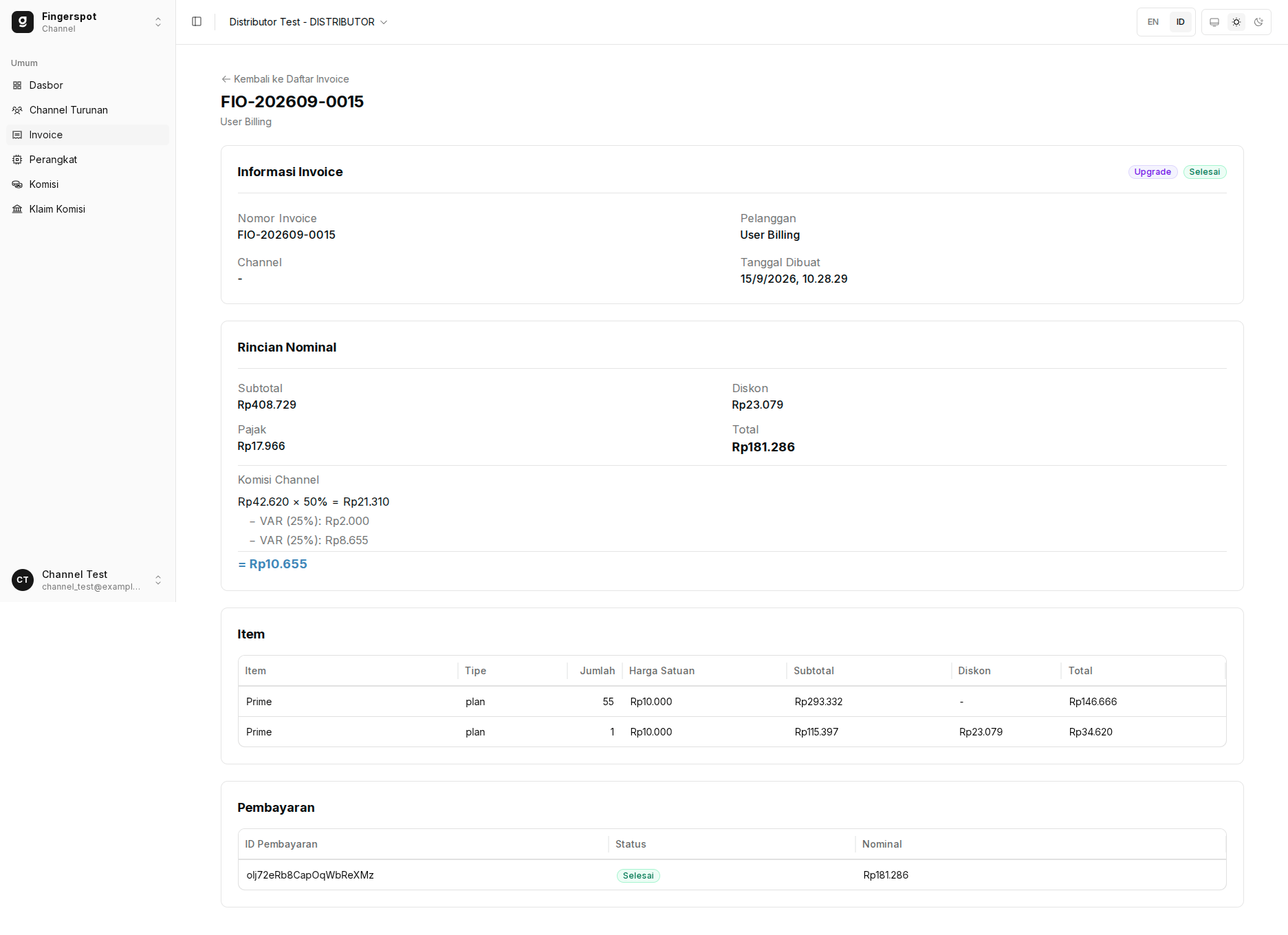The image size is (1288, 935).
Task: Switch language to ID
Action: (x=1181, y=22)
